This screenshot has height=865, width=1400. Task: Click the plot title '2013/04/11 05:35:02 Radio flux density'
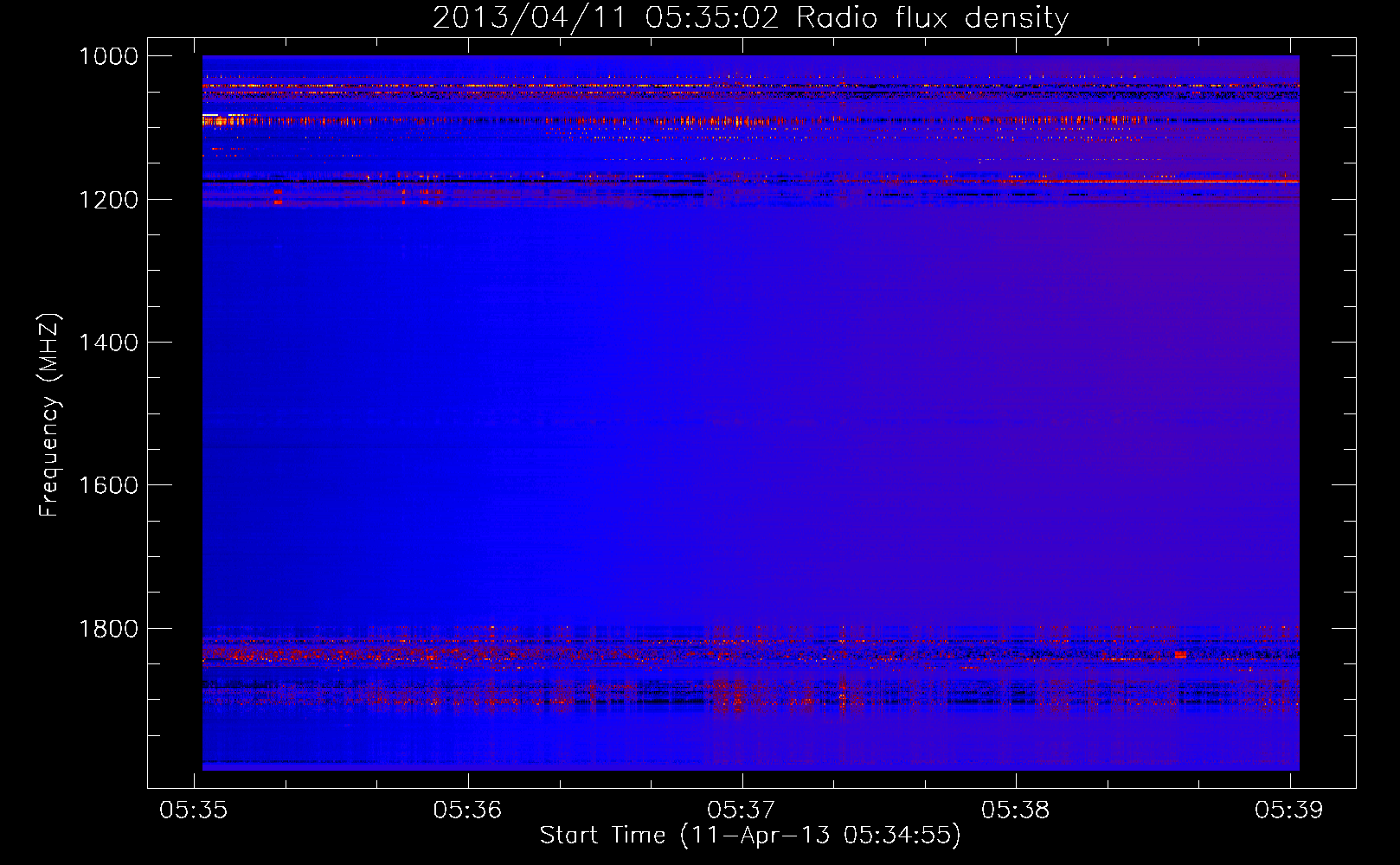[x=750, y=17]
